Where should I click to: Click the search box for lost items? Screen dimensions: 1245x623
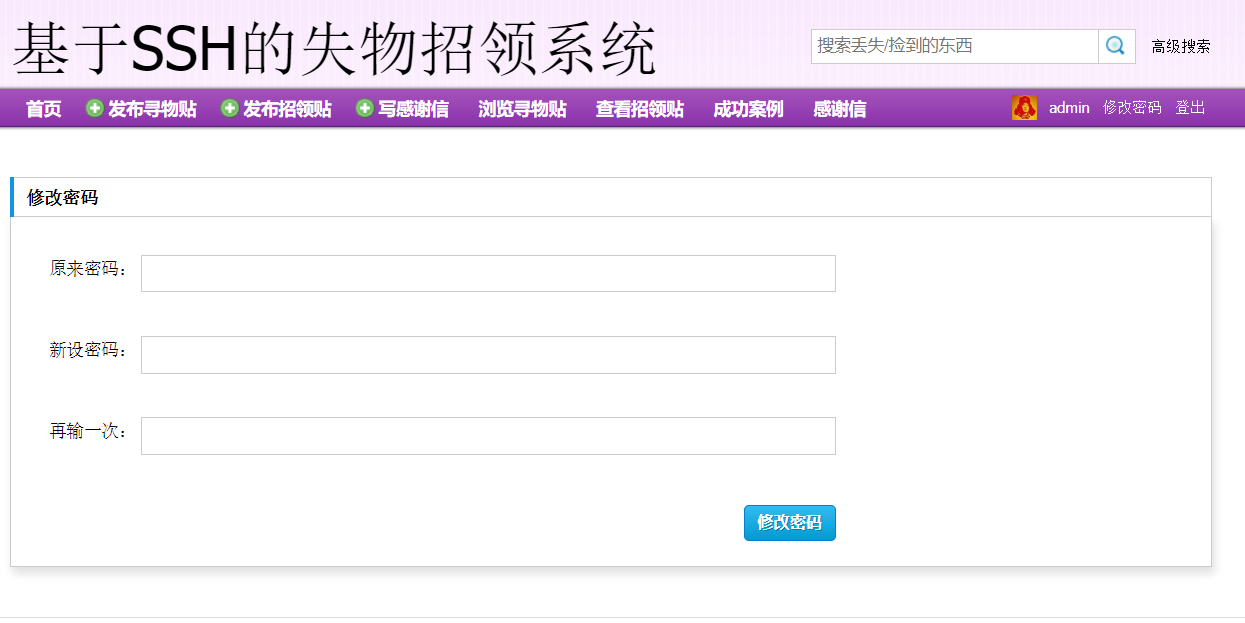(x=950, y=45)
